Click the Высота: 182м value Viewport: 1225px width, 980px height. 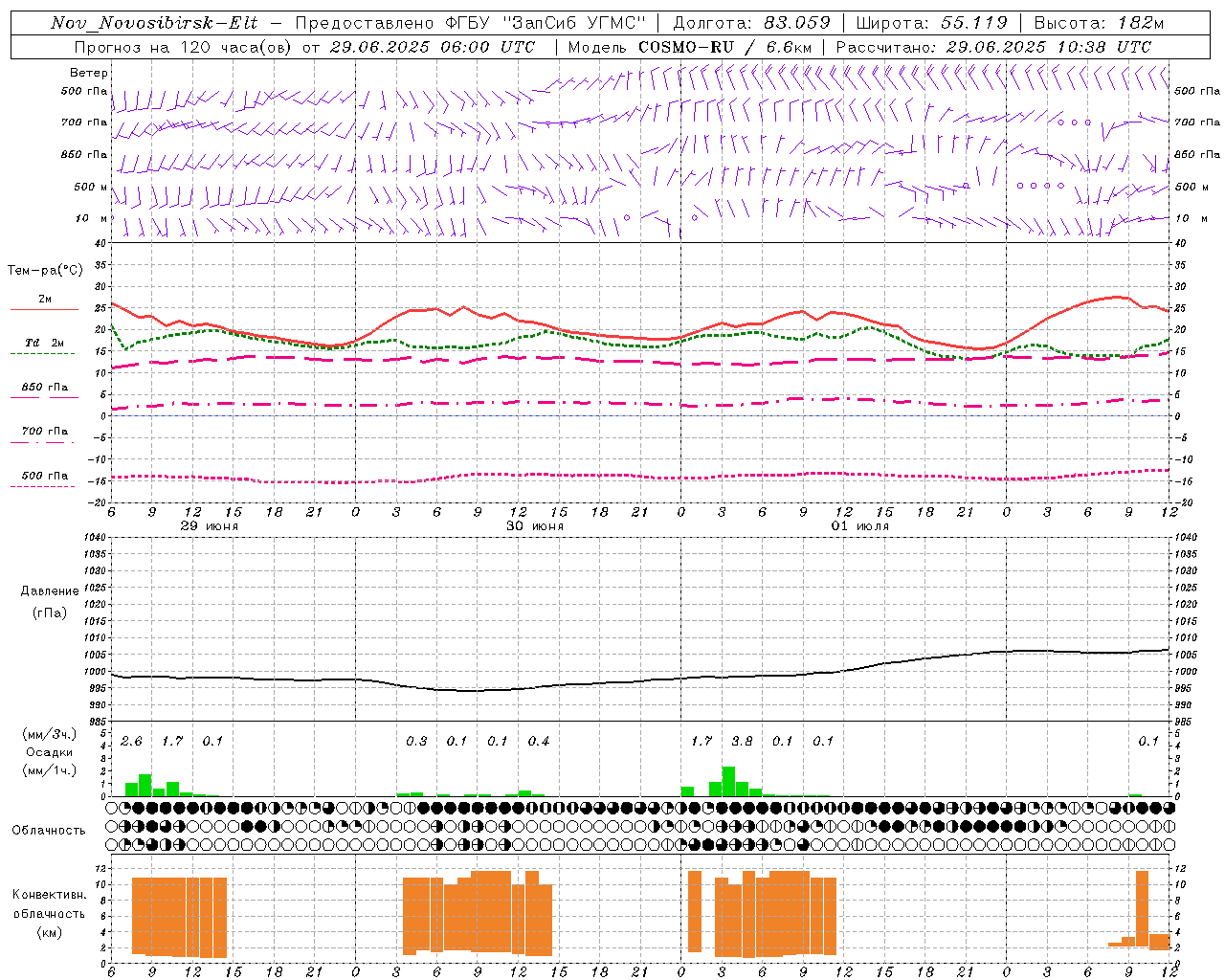coord(1099,23)
